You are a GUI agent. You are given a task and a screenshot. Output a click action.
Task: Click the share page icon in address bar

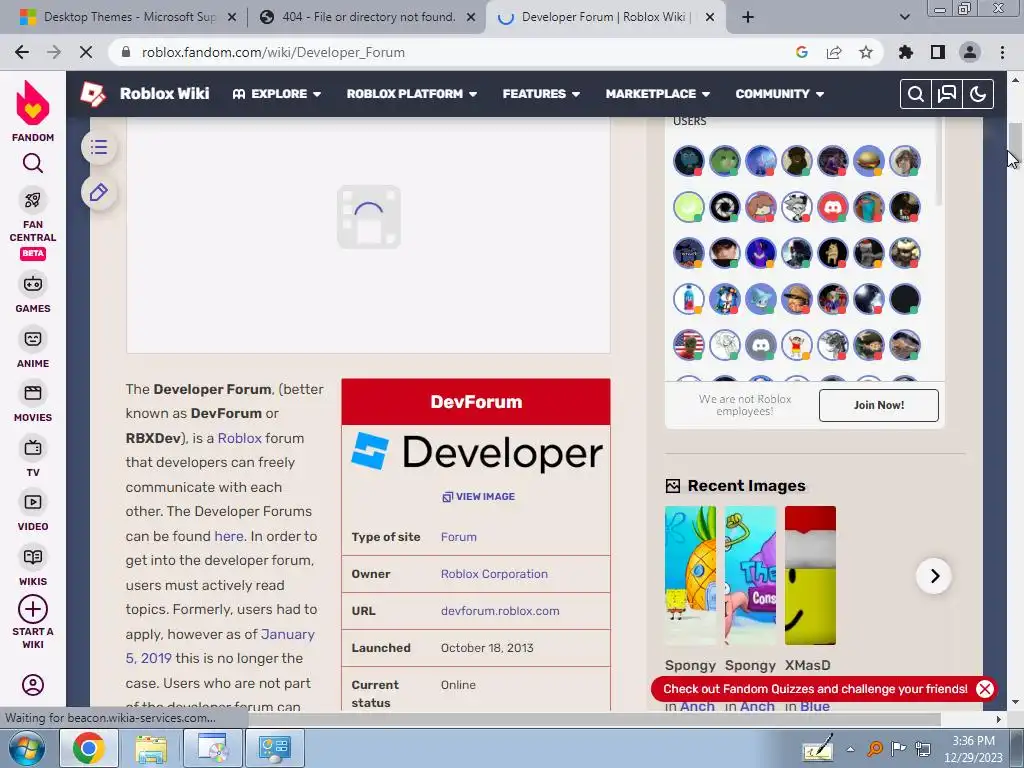[x=834, y=52]
